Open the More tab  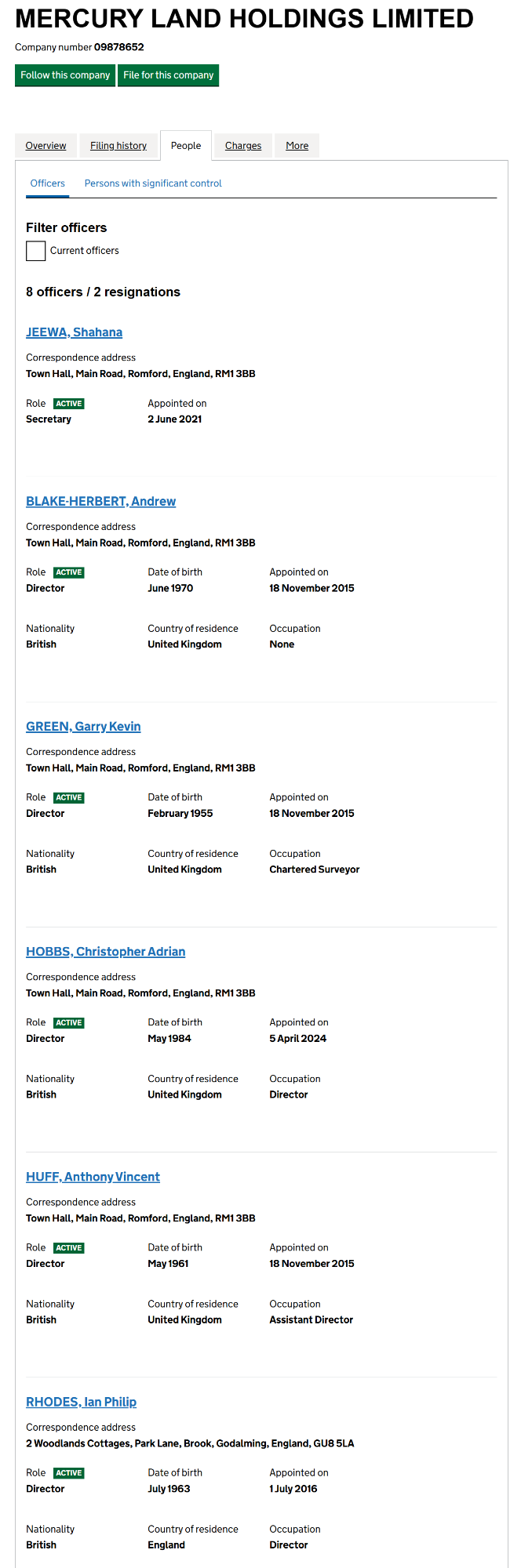297,146
